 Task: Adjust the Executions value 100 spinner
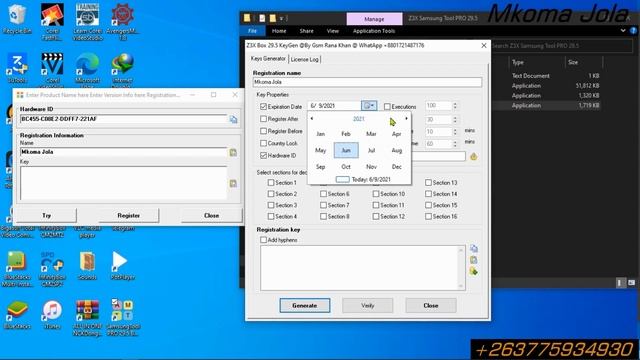455,106
